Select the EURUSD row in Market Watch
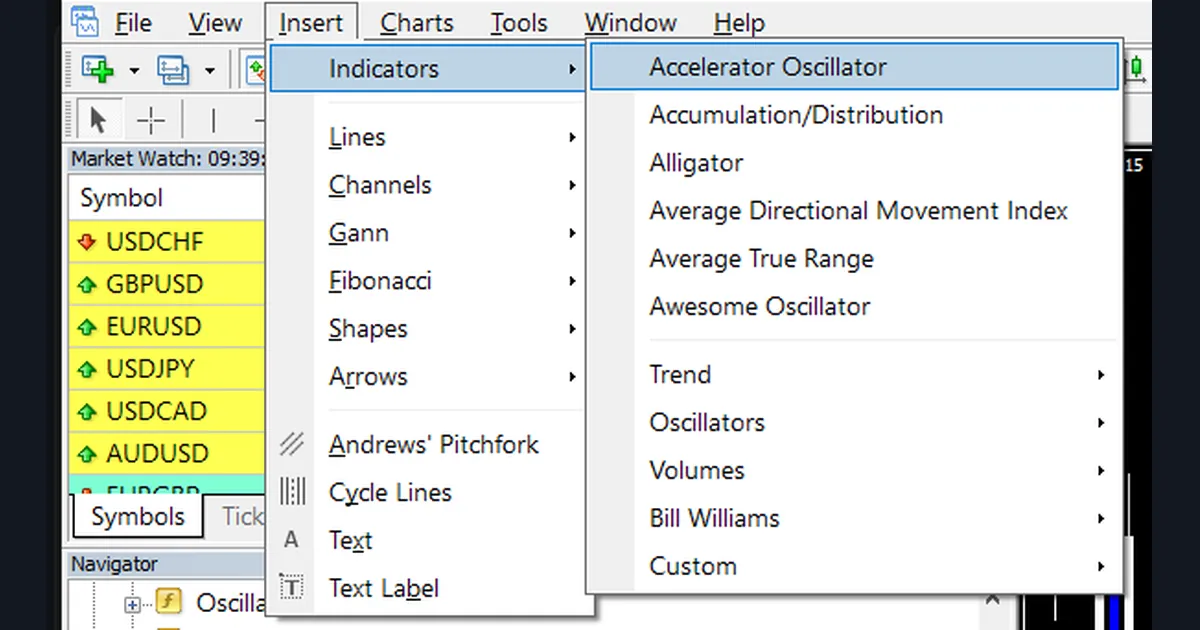Viewport: 1200px width, 630px height. click(167, 327)
